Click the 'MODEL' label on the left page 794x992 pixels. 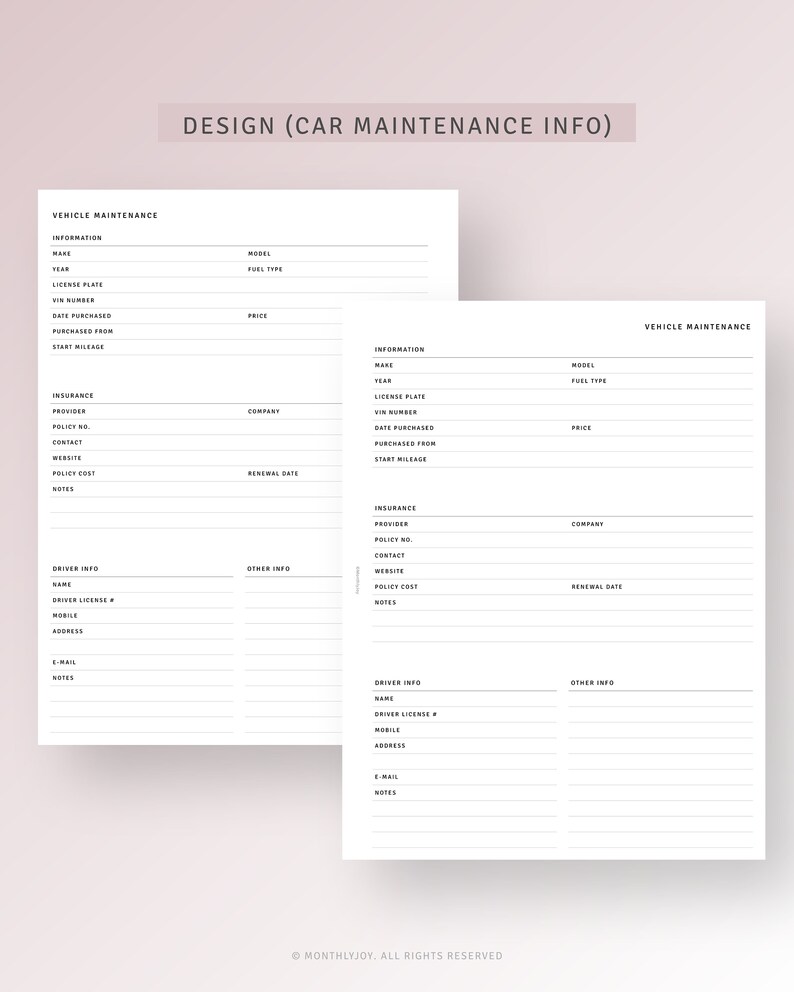259,254
